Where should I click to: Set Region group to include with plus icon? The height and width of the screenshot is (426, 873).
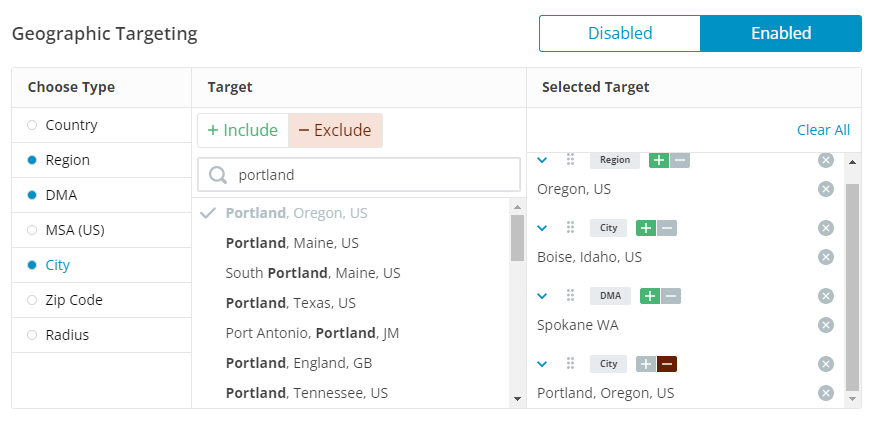659,160
